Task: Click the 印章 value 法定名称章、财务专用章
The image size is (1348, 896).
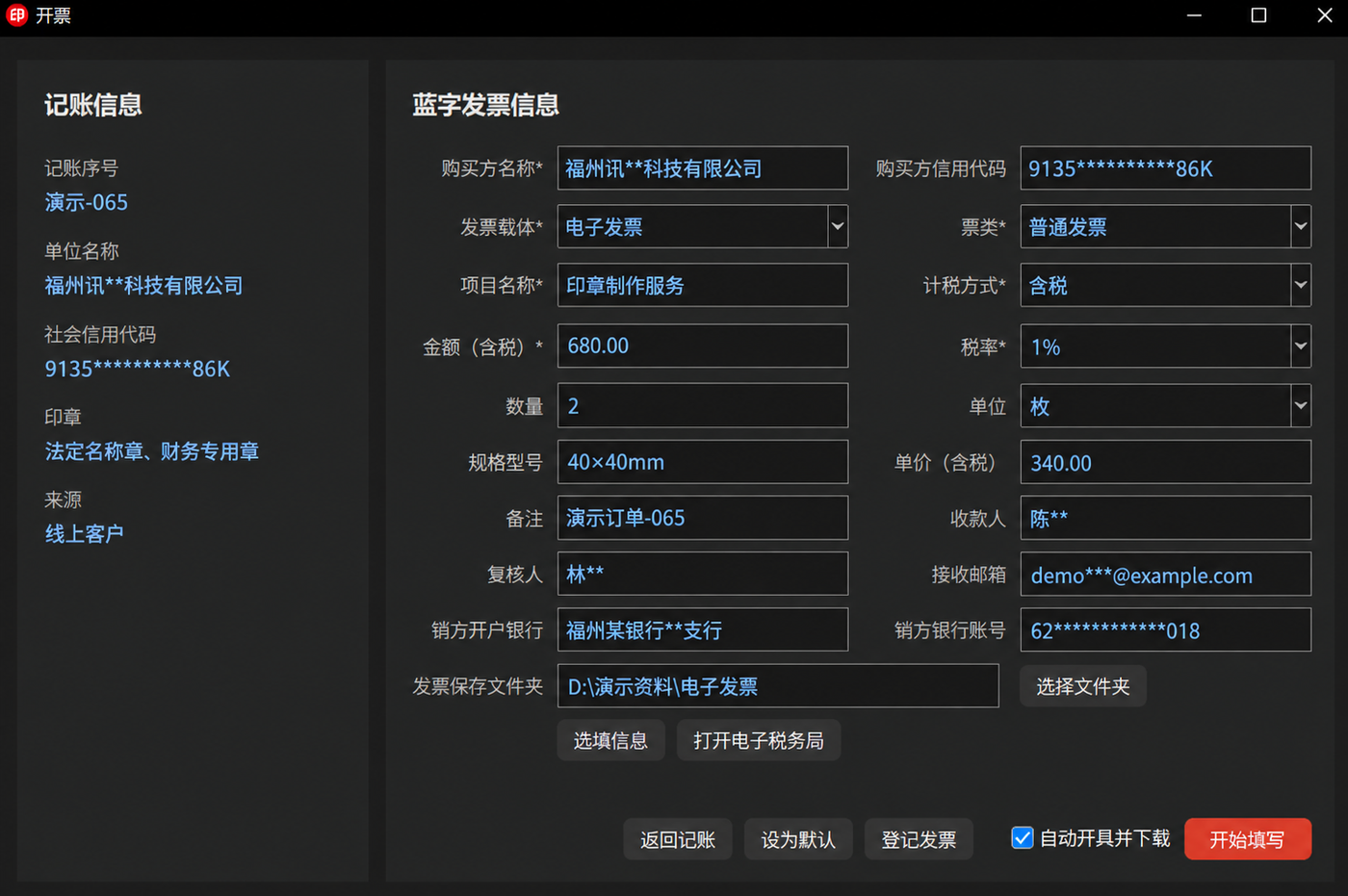Action: [152, 450]
